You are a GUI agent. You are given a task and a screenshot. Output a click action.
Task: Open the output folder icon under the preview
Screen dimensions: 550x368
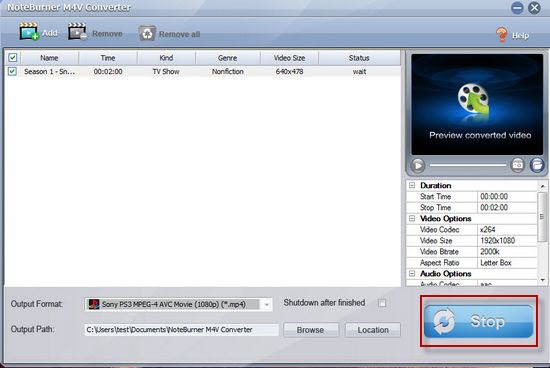click(x=537, y=165)
